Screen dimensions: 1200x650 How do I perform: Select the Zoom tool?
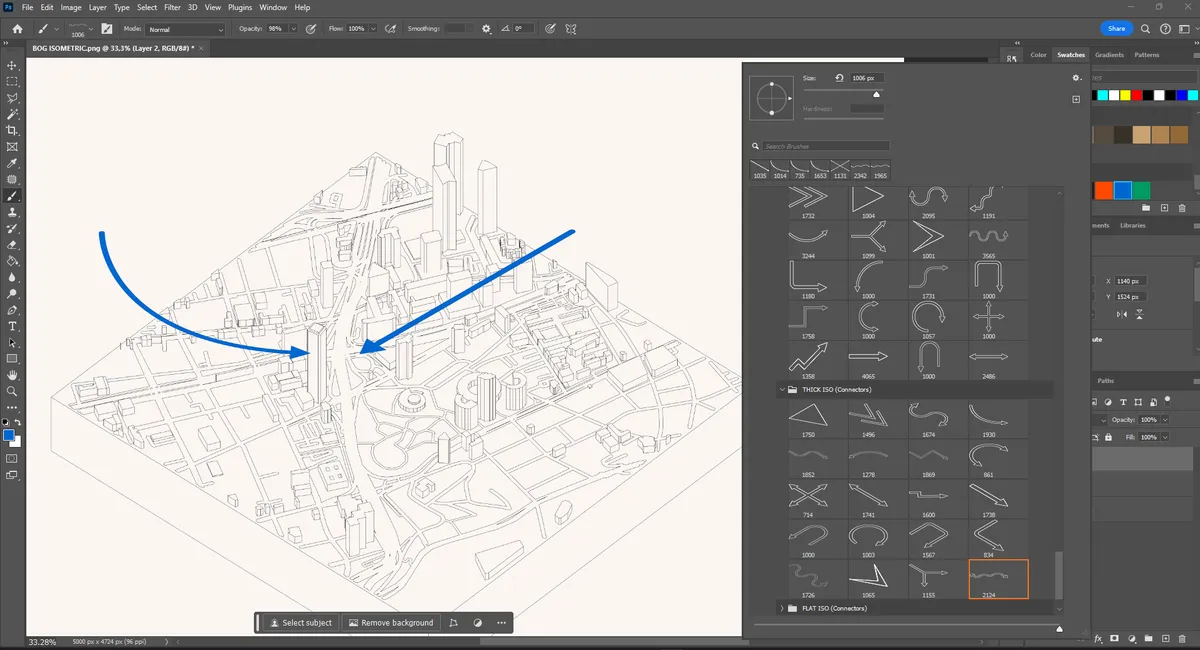click(12, 391)
